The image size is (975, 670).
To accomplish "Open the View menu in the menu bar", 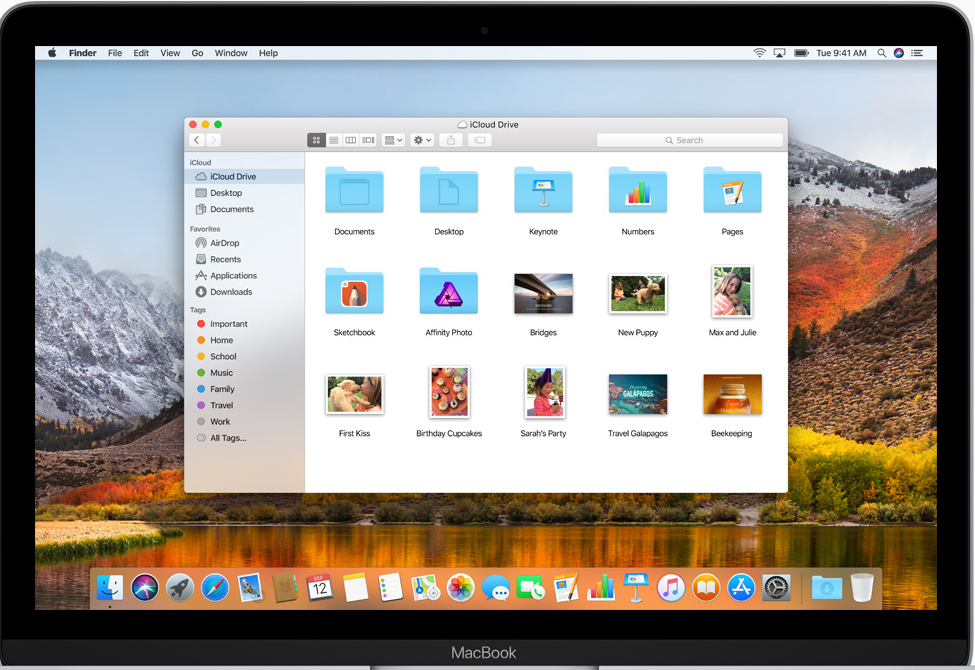I will (170, 53).
